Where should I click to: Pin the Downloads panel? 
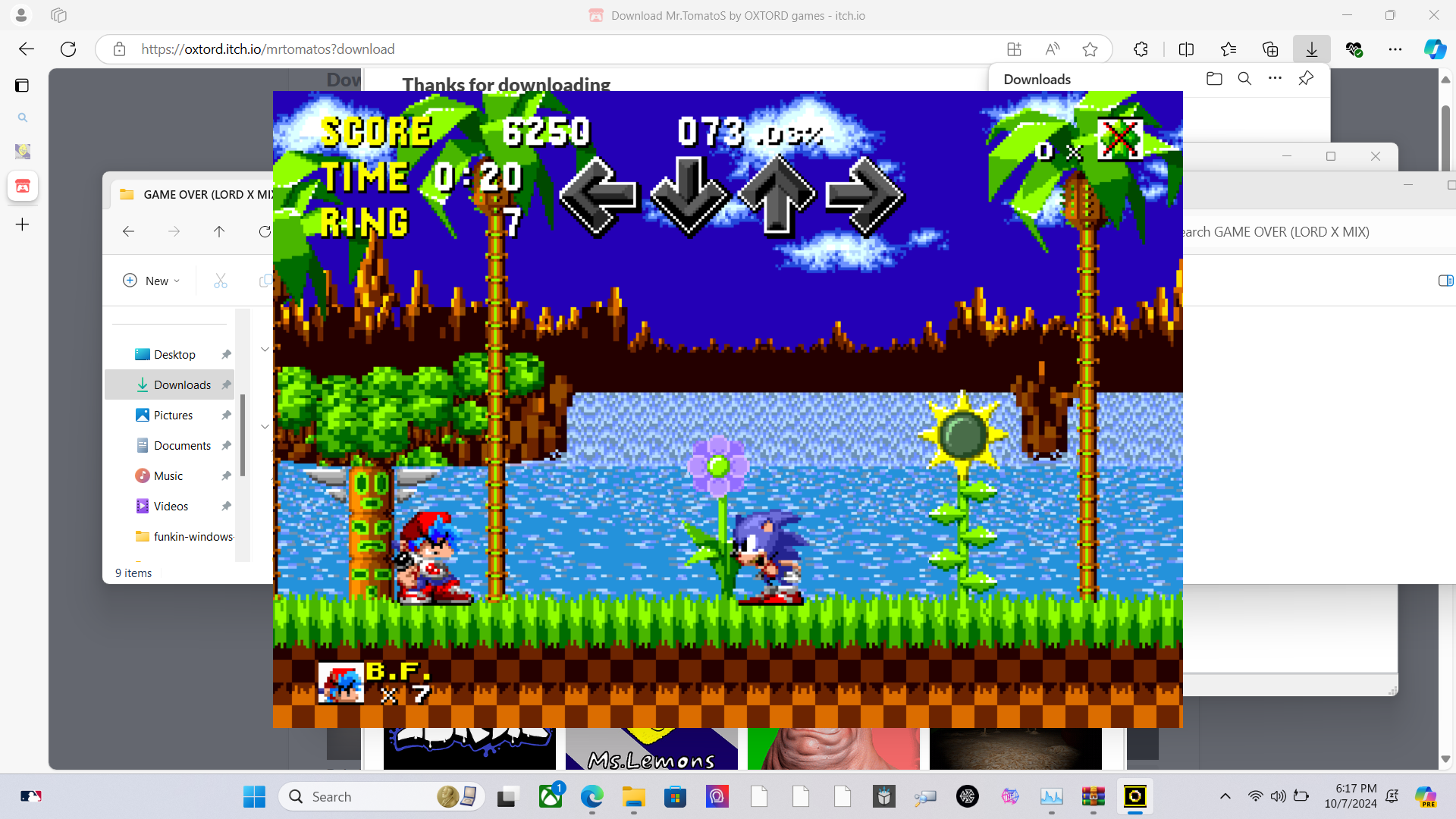coord(1306,79)
